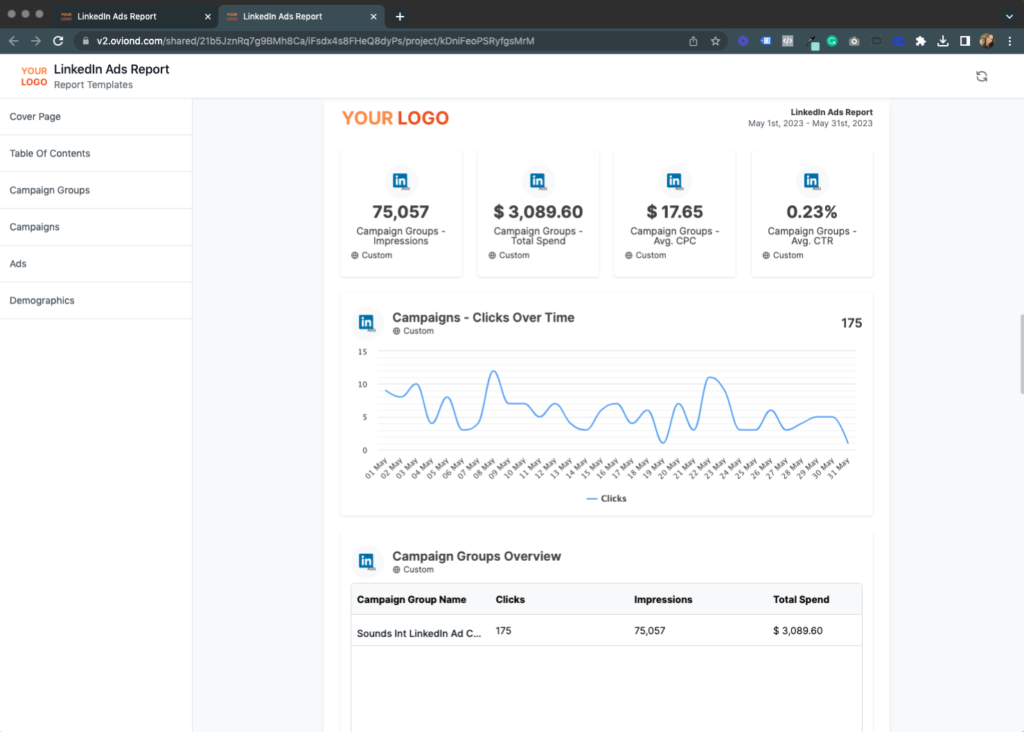The height and width of the screenshot is (732, 1024).
Task: Click the globe icon under the Clicks Over Time title
Action: pos(396,331)
